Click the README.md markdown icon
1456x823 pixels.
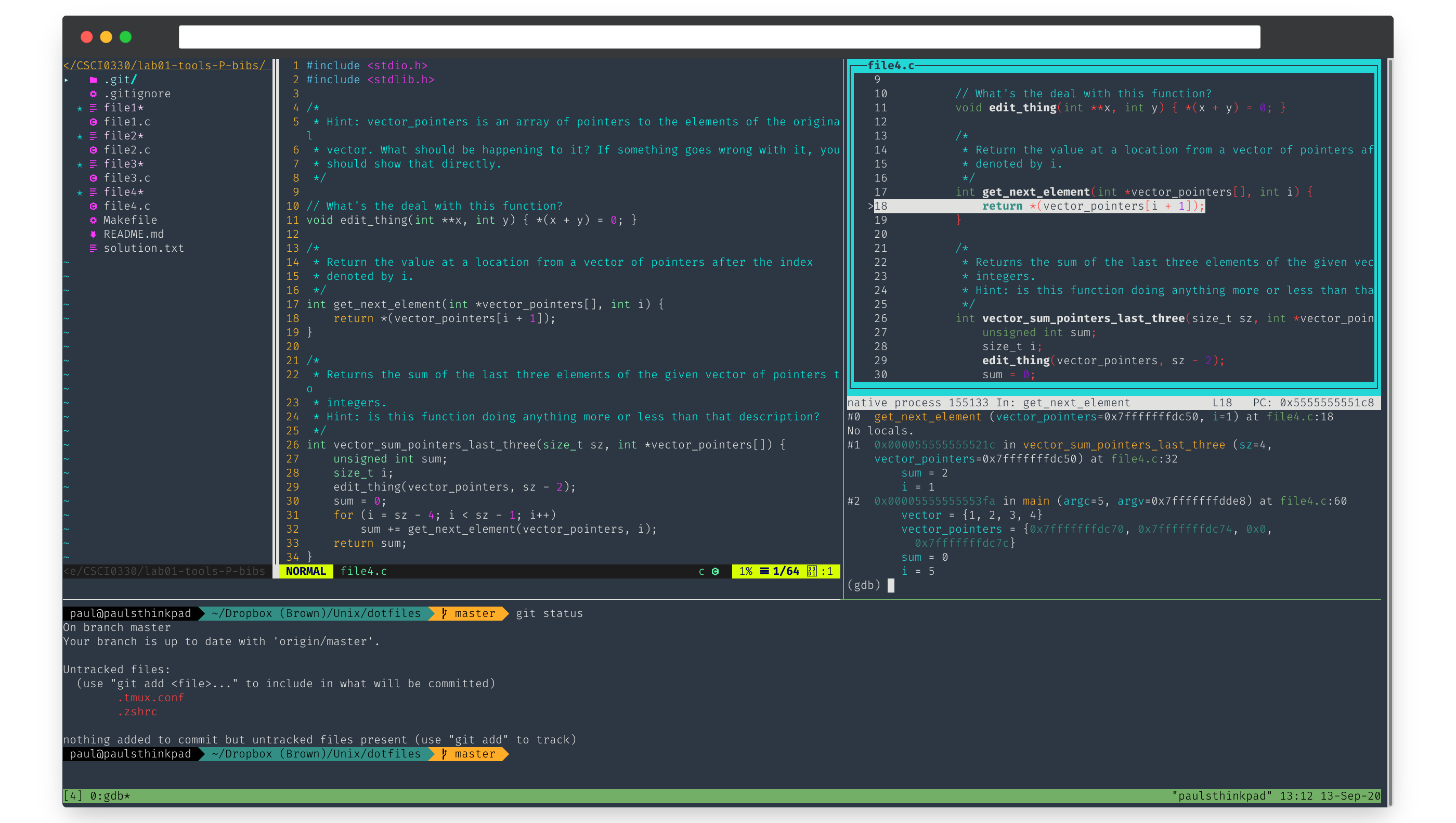[93, 234]
